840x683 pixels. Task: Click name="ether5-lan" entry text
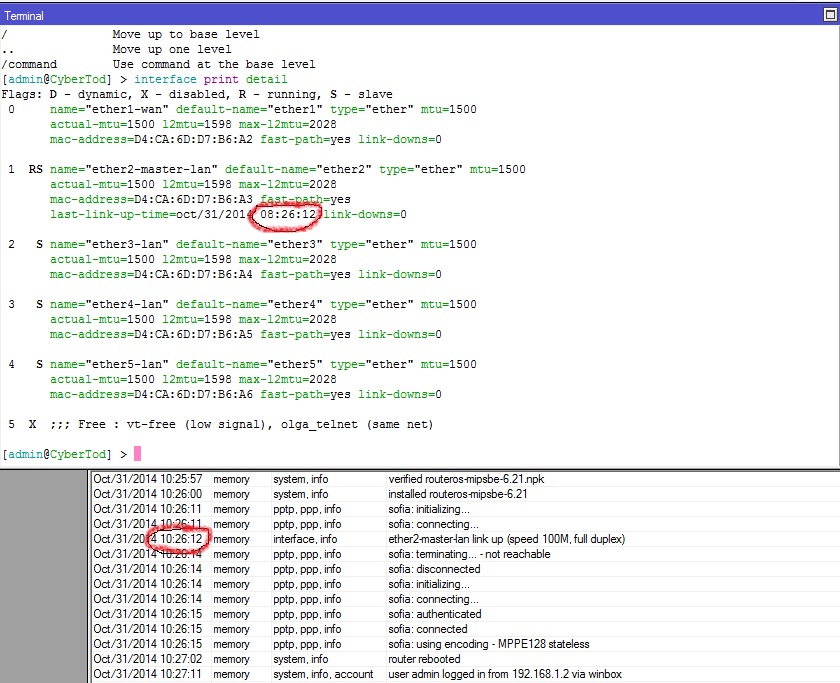109,364
